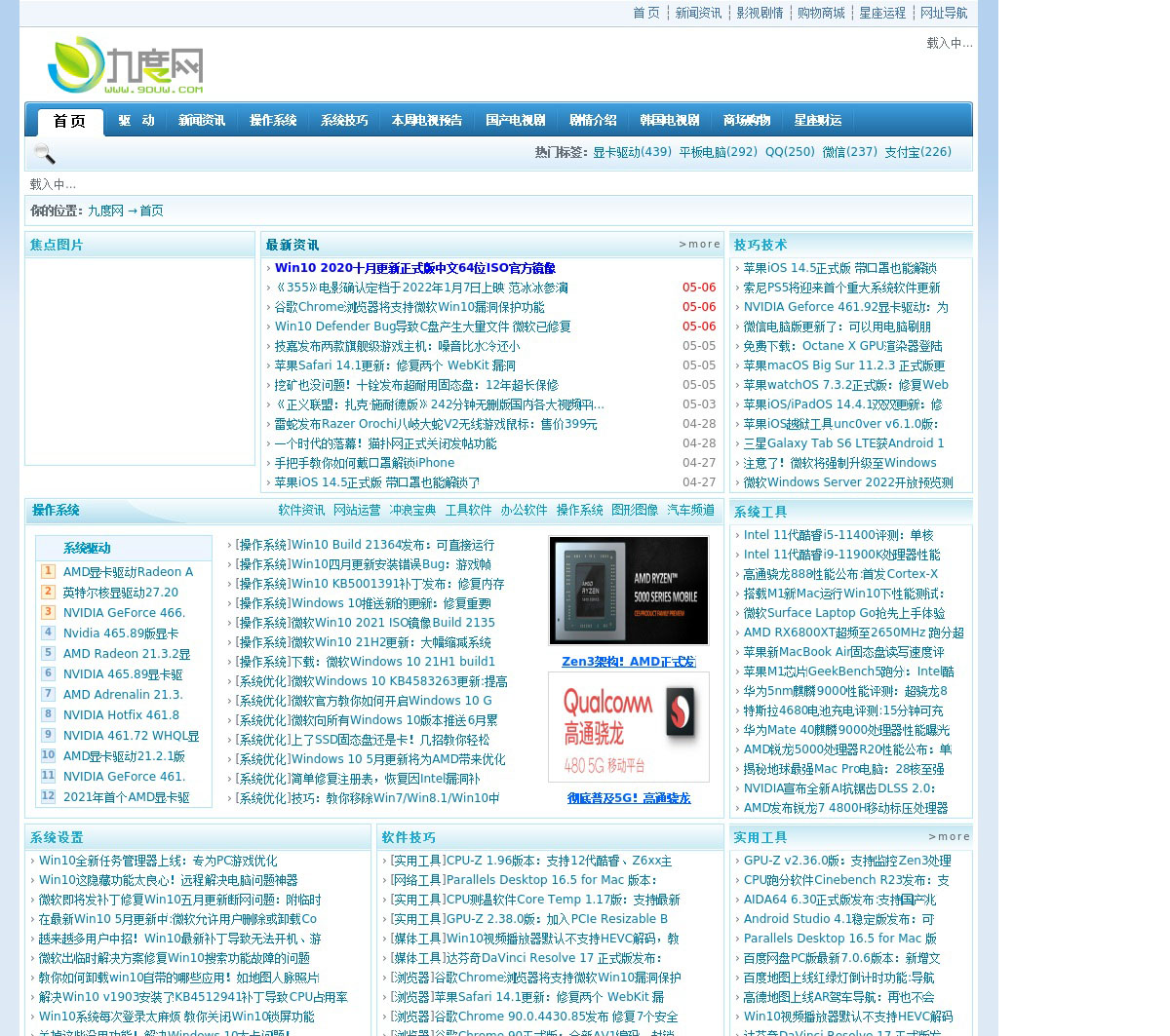The height and width of the screenshot is (1036, 1170).
Task: Select the 首页 tab in the navigation bar
Action: click(x=70, y=121)
